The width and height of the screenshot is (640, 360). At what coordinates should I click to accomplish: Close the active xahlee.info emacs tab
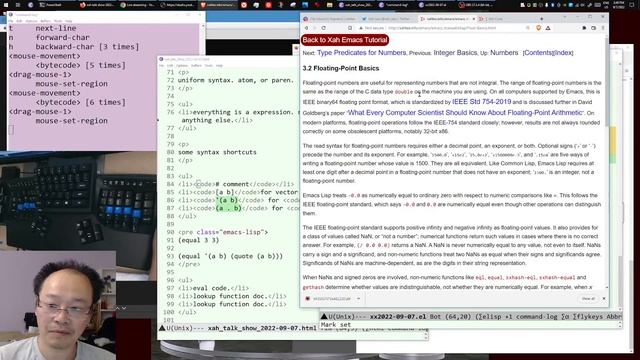point(473,19)
